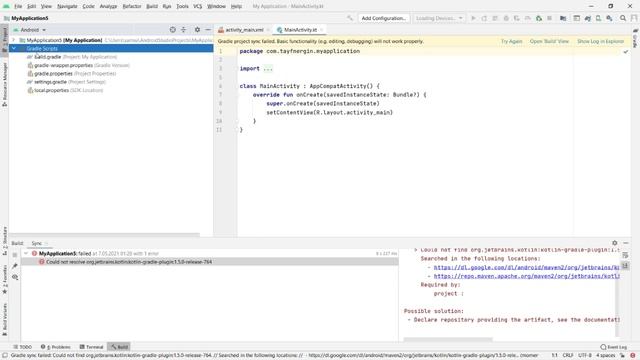Click the eye filter icon in Build panel
Viewport: 640px width, 360px height.
point(15,277)
